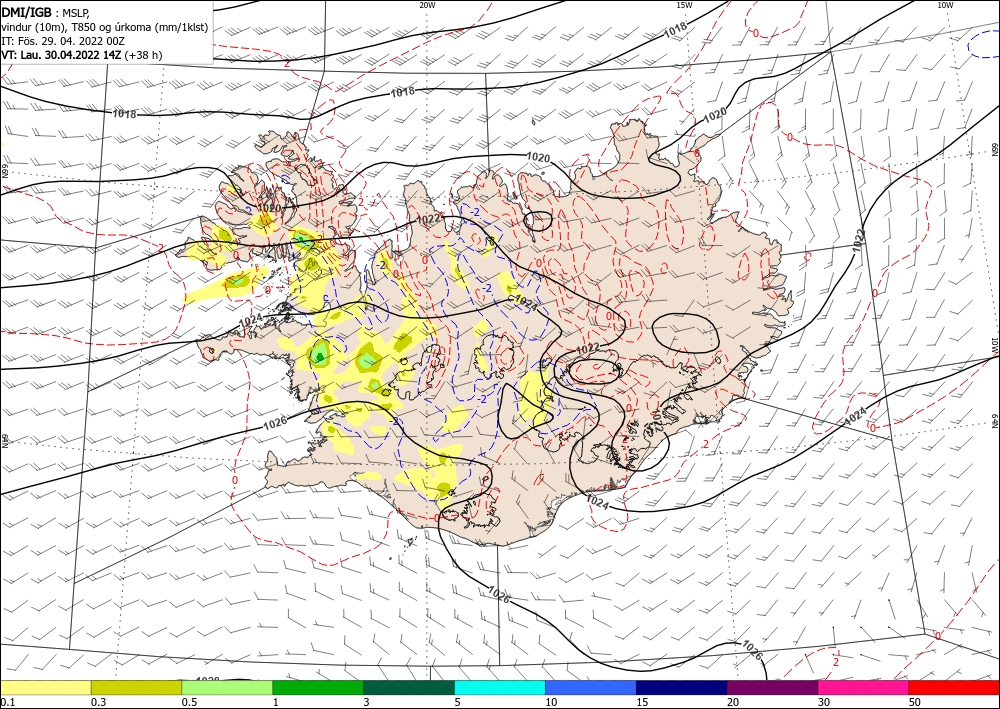The width and height of the screenshot is (1000, 709).
Task: Click the red 50 mm legend swatch
Action: [x=954, y=687]
